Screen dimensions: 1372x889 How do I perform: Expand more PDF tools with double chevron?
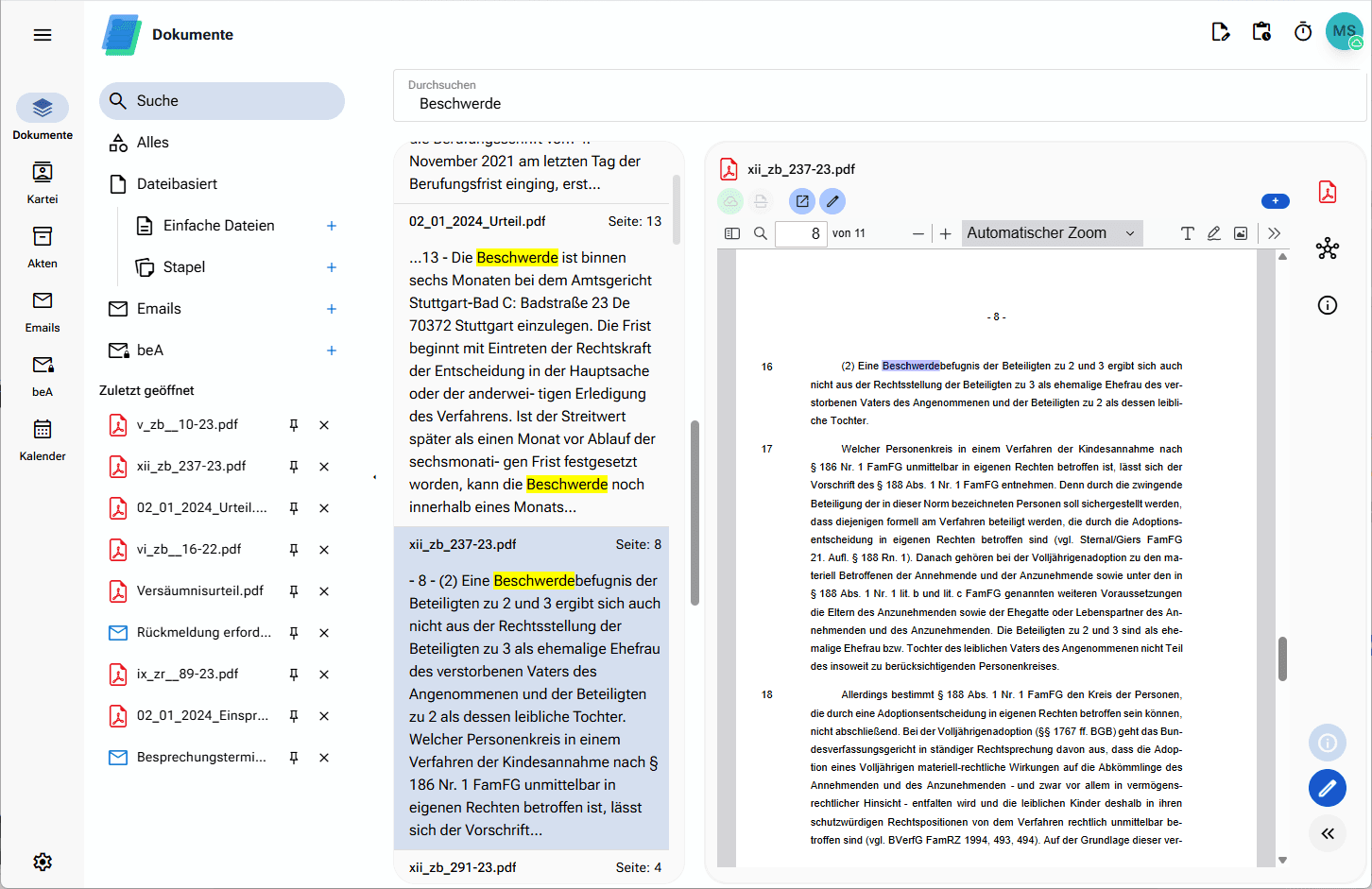pos(1275,233)
